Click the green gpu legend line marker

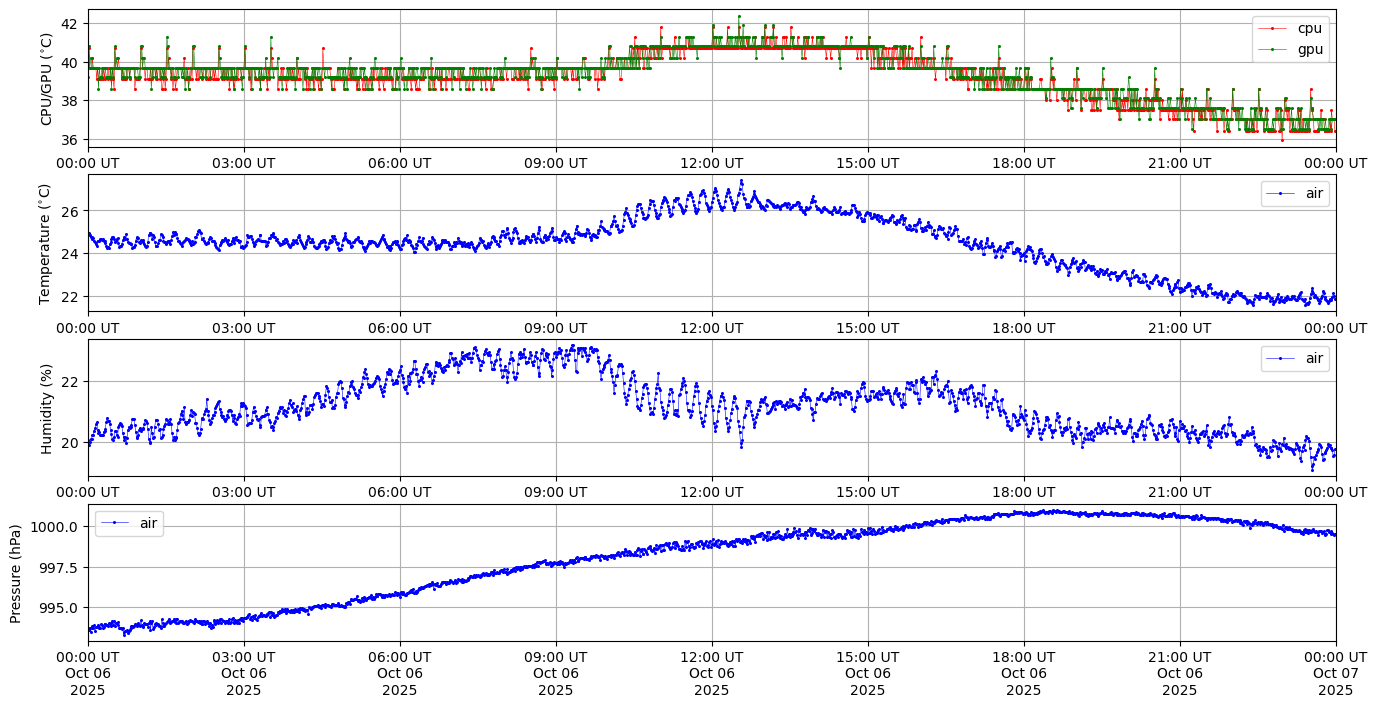[1275, 48]
